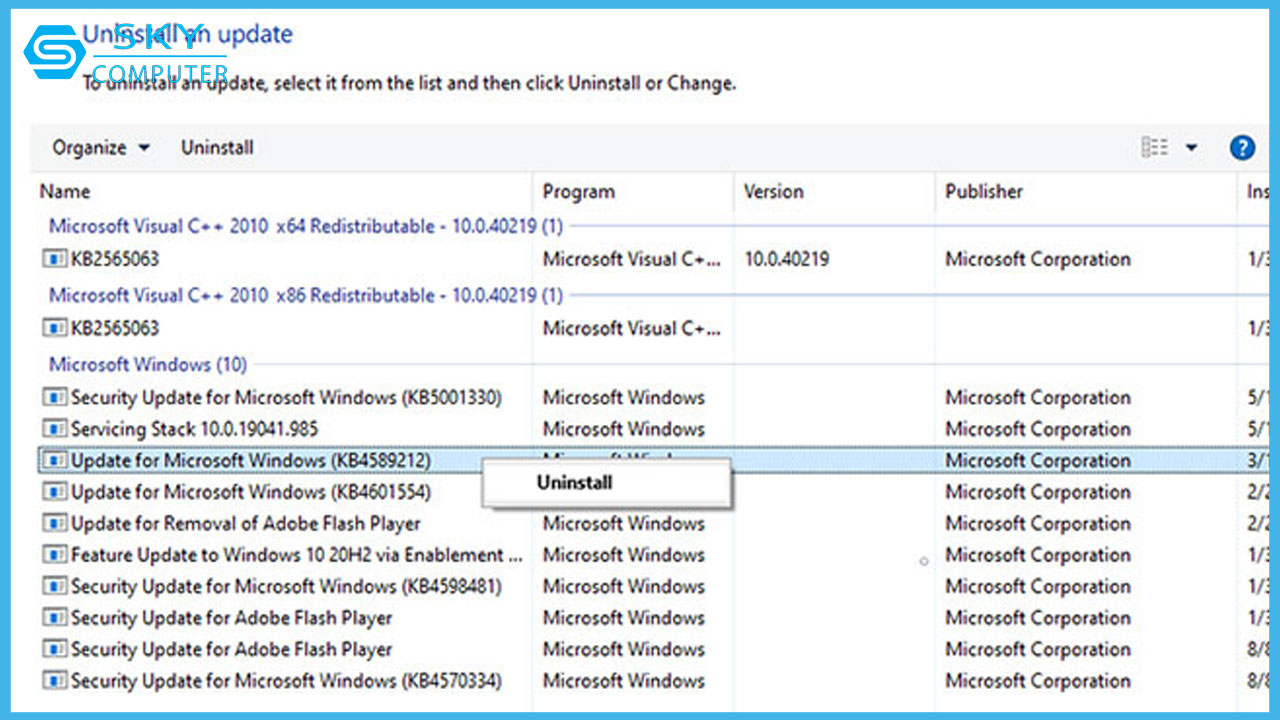This screenshot has width=1280, height=720.
Task: Click the update icon beside KB2565063
Action: 54,260
